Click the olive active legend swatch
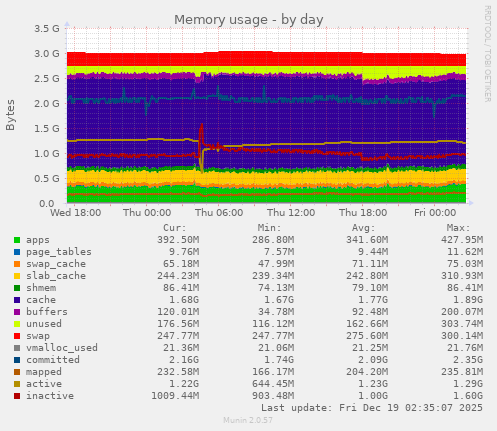 pyautogui.click(x=17, y=384)
